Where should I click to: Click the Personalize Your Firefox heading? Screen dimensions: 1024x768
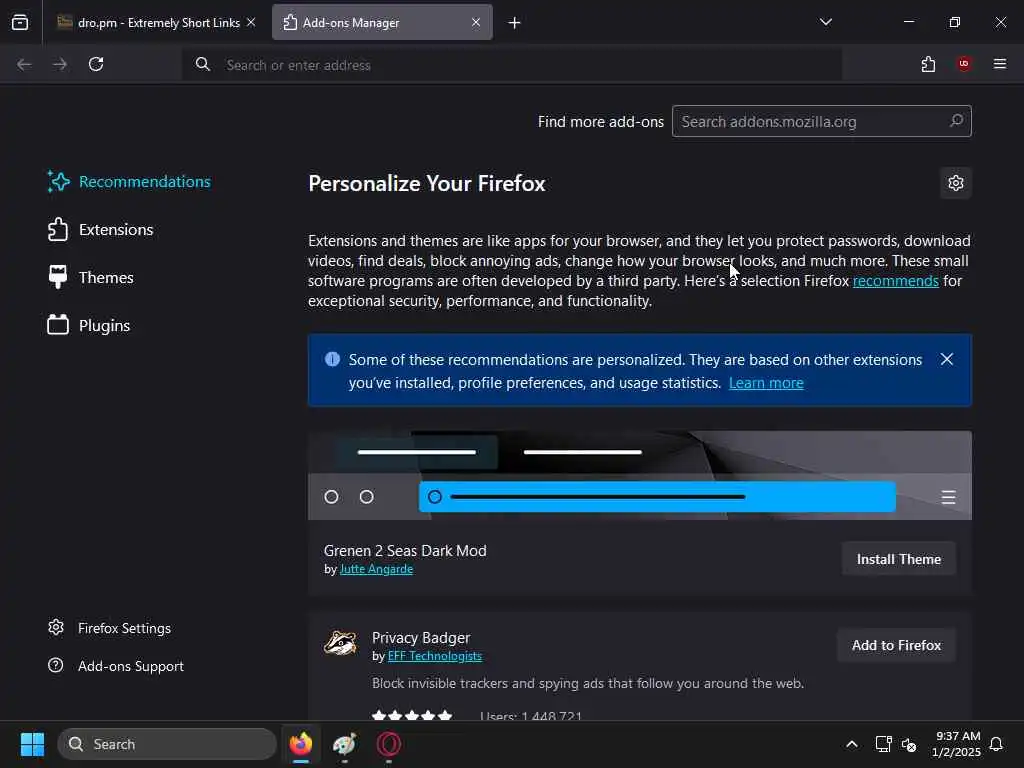(426, 184)
